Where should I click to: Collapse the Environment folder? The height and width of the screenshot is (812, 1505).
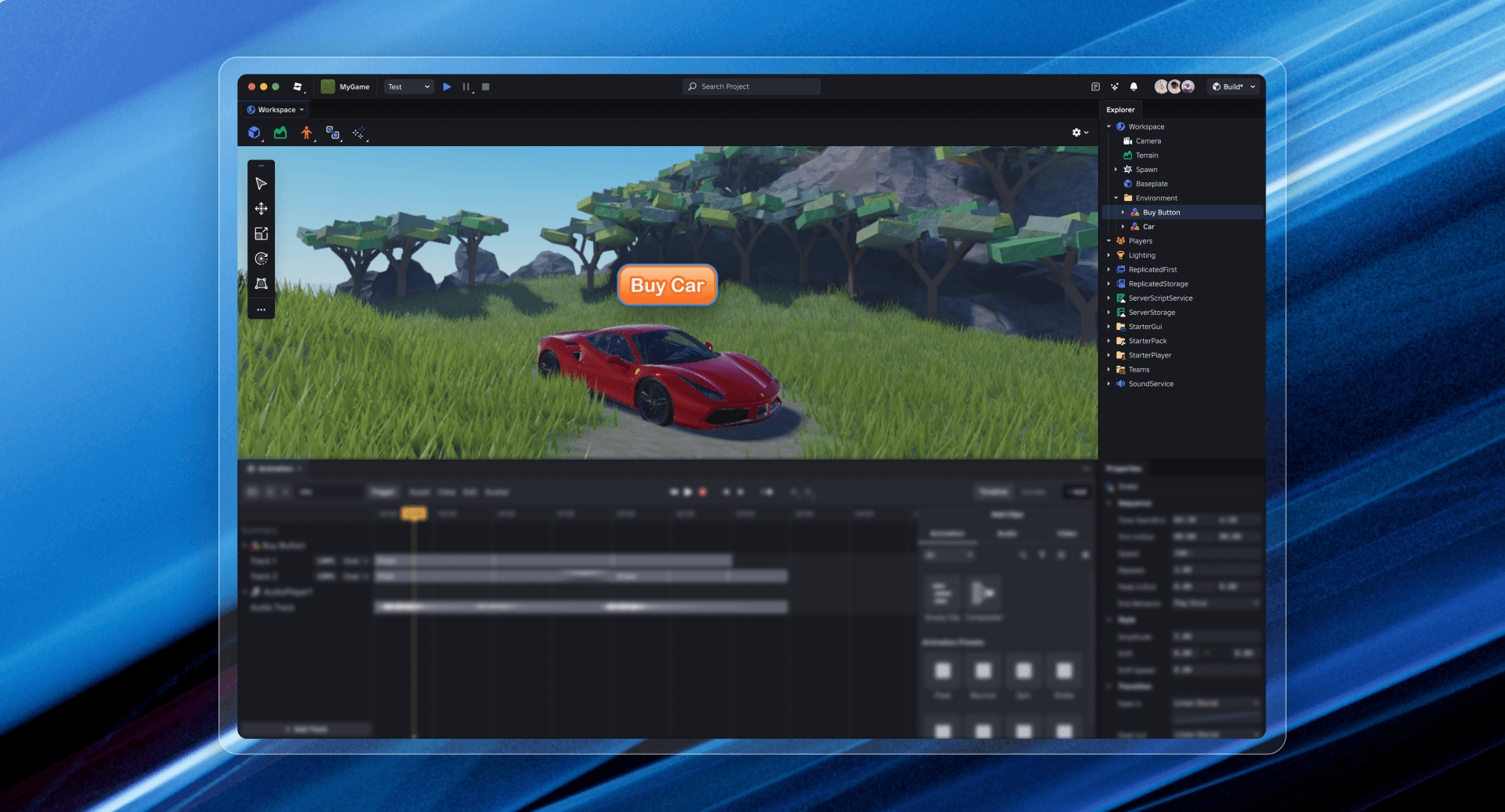(1116, 198)
